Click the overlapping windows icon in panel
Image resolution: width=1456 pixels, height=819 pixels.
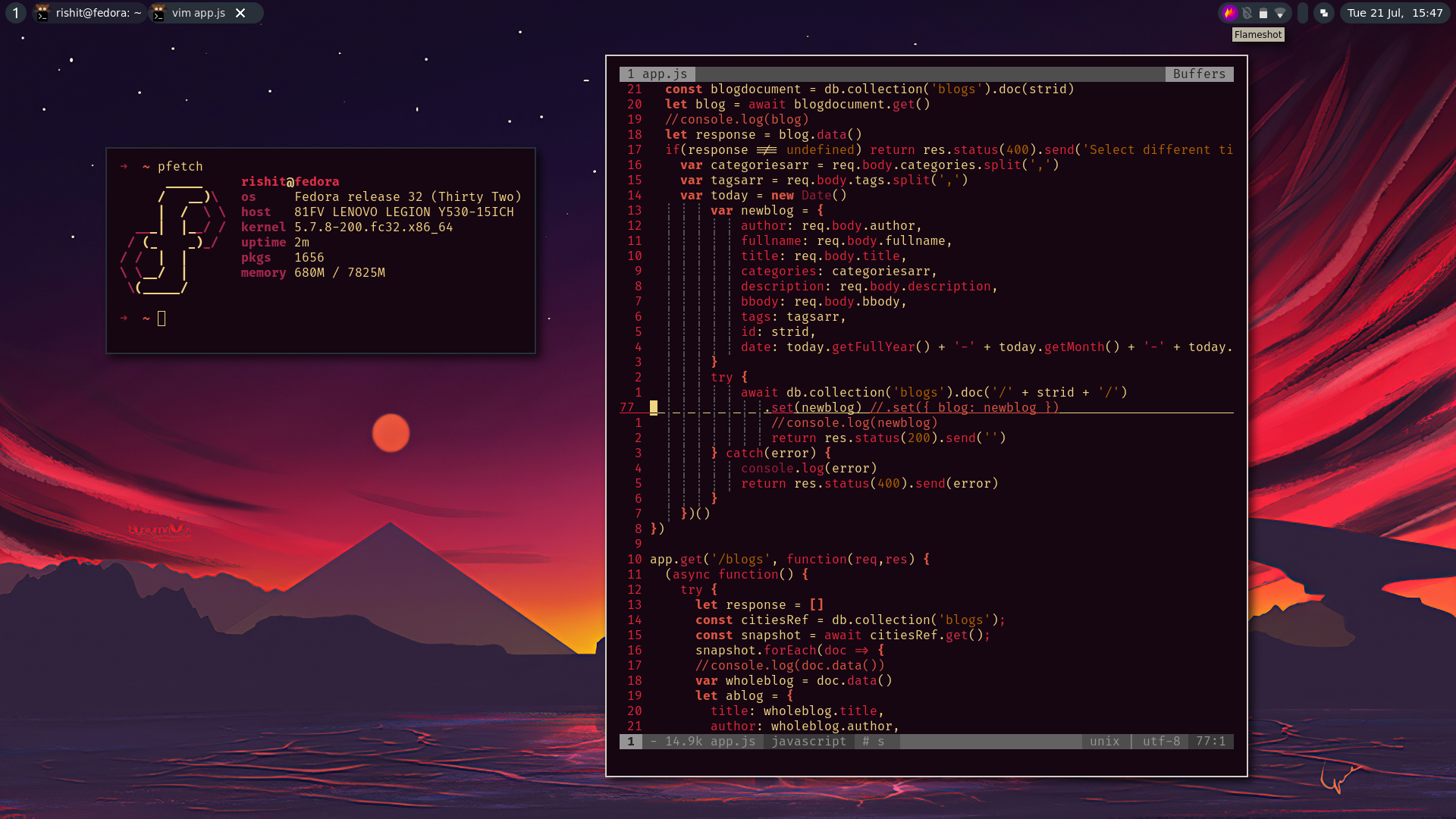1324,13
